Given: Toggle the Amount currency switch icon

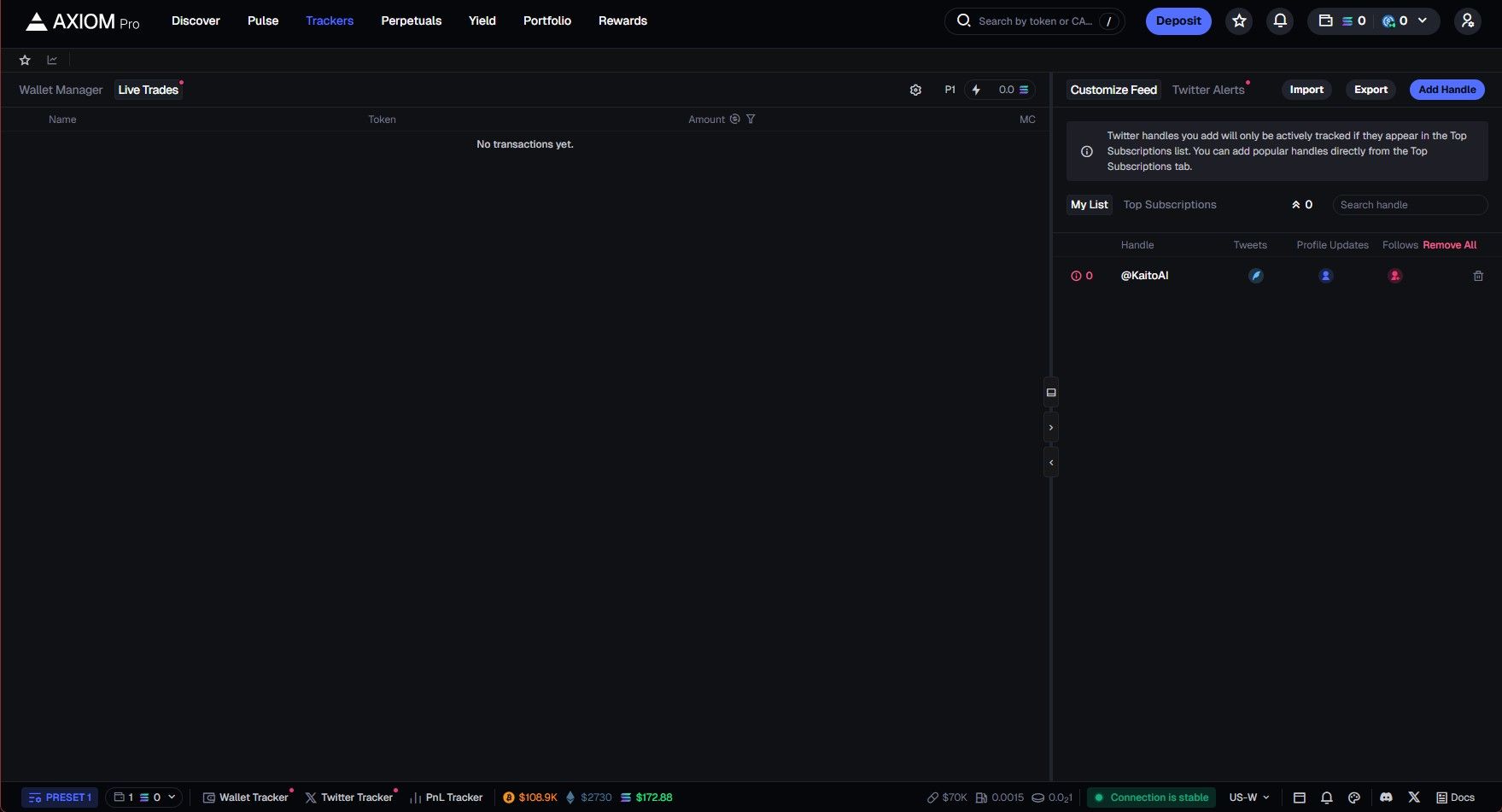Looking at the screenshot, I should (x=734, y=120).
